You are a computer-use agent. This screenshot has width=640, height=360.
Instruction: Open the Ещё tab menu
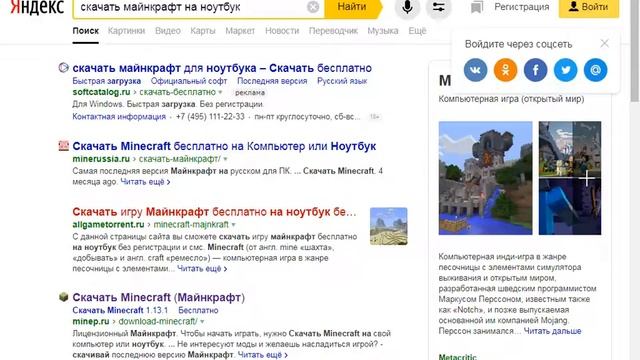417,31
